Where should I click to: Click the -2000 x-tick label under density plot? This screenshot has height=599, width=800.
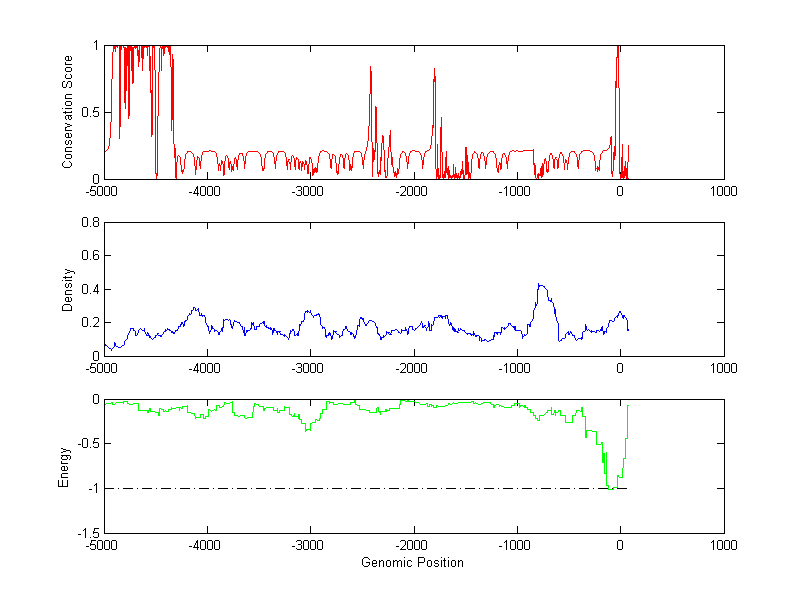(412, 368)
